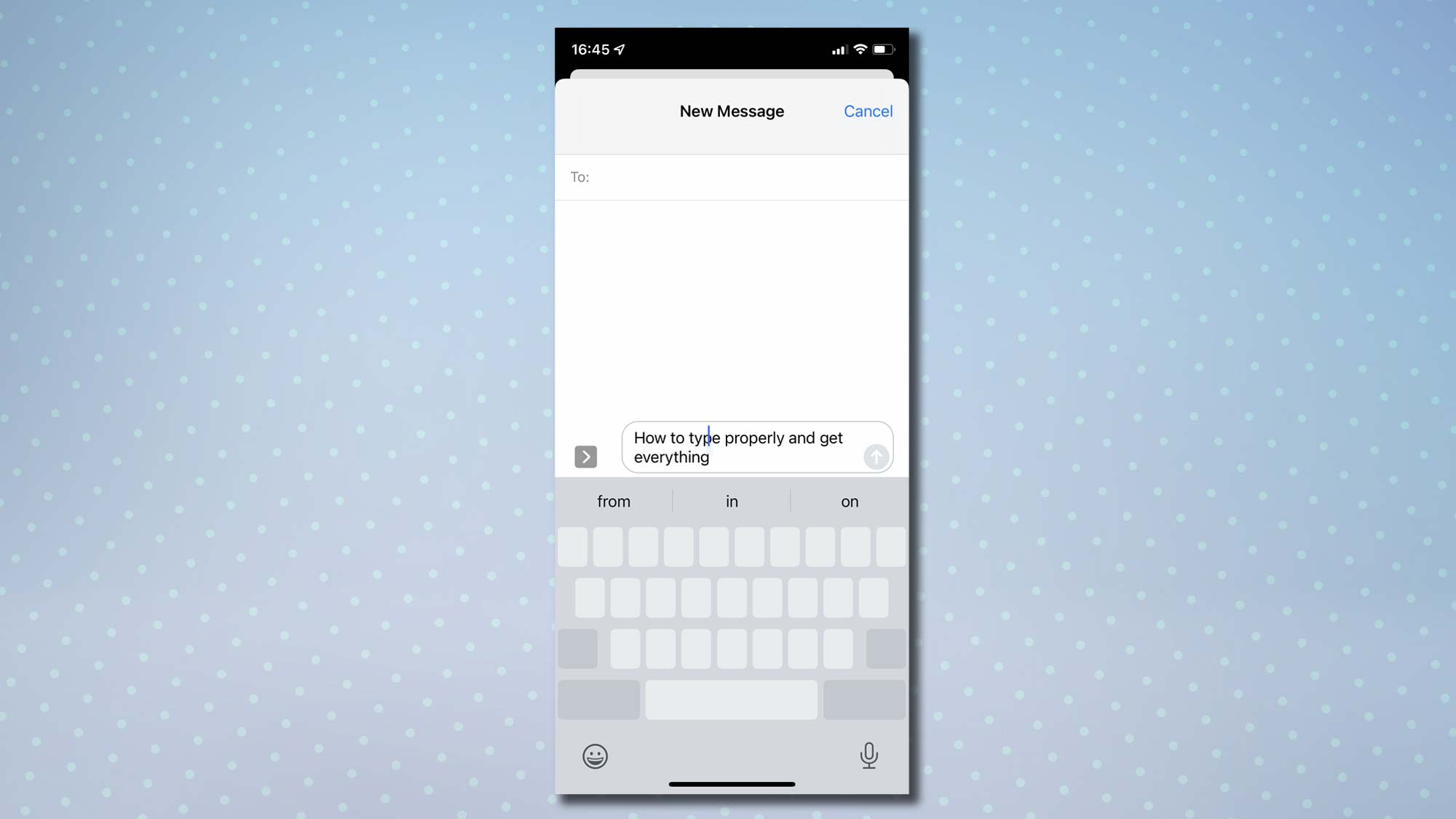Tap the delete/backspace key
This screenshot has height=819, width=1456.
pos(884,648)
